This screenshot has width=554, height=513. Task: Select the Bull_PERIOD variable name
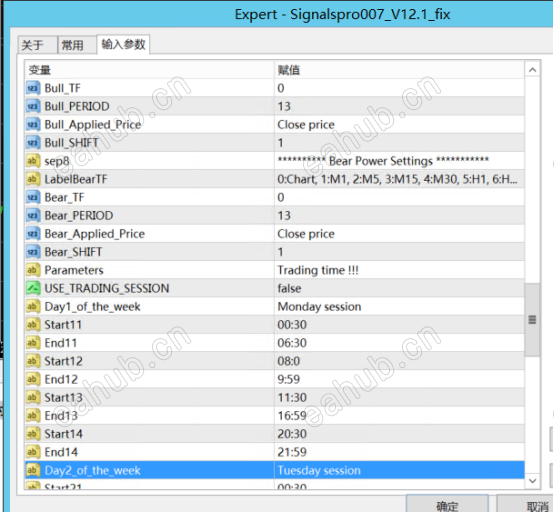(77, 106)
